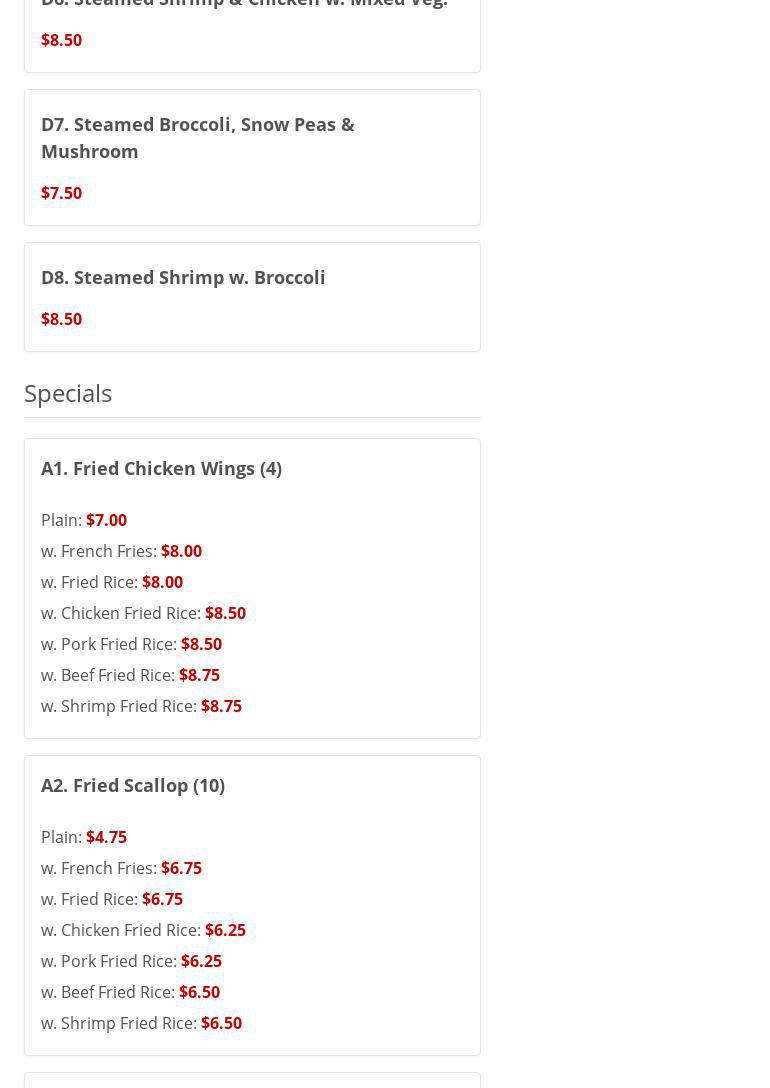
Task: Open the A2 Fried Scallop (10) item
Action: pos(133,785)
